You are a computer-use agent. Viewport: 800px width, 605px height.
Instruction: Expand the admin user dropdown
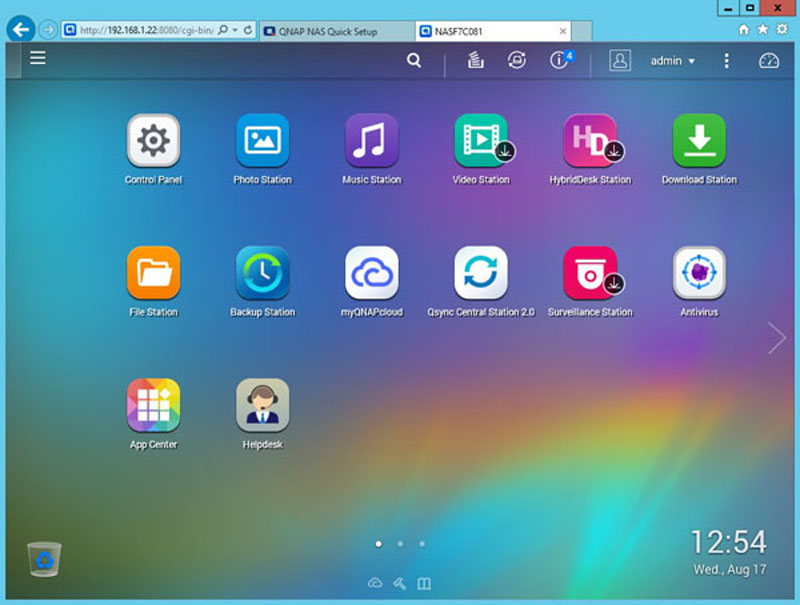click(672, 61)
